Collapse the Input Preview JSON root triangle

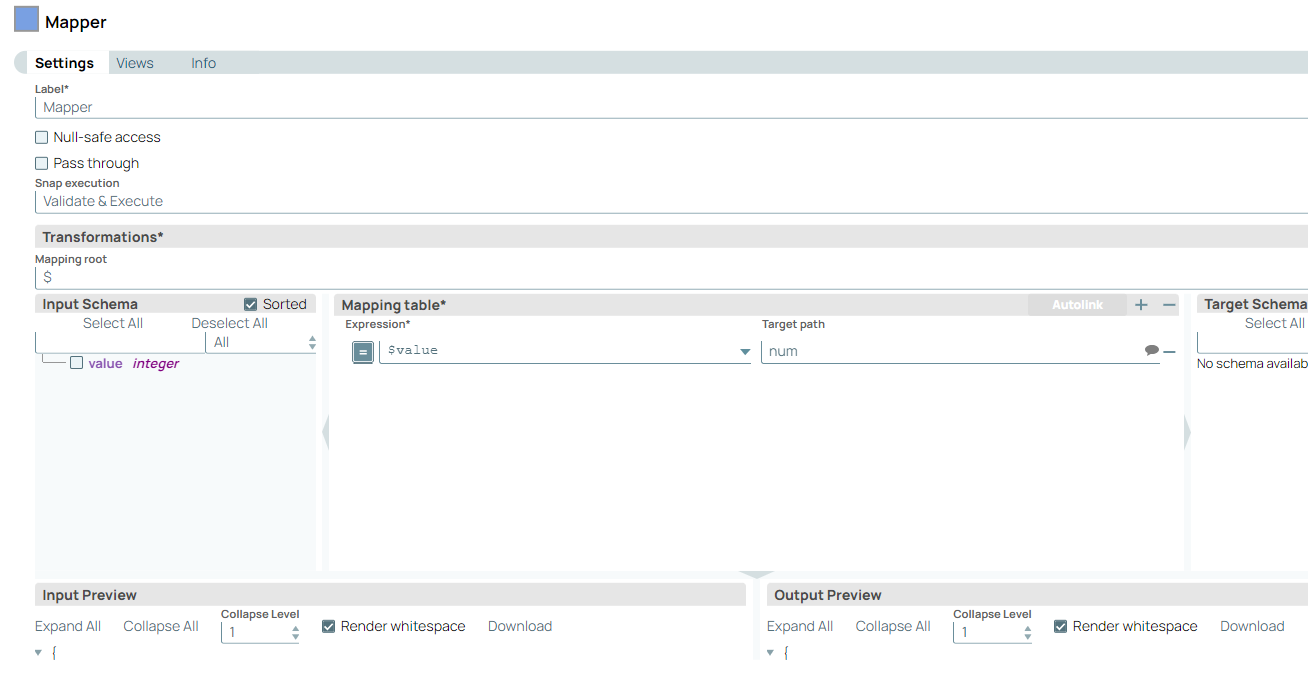tap(38, 652)
